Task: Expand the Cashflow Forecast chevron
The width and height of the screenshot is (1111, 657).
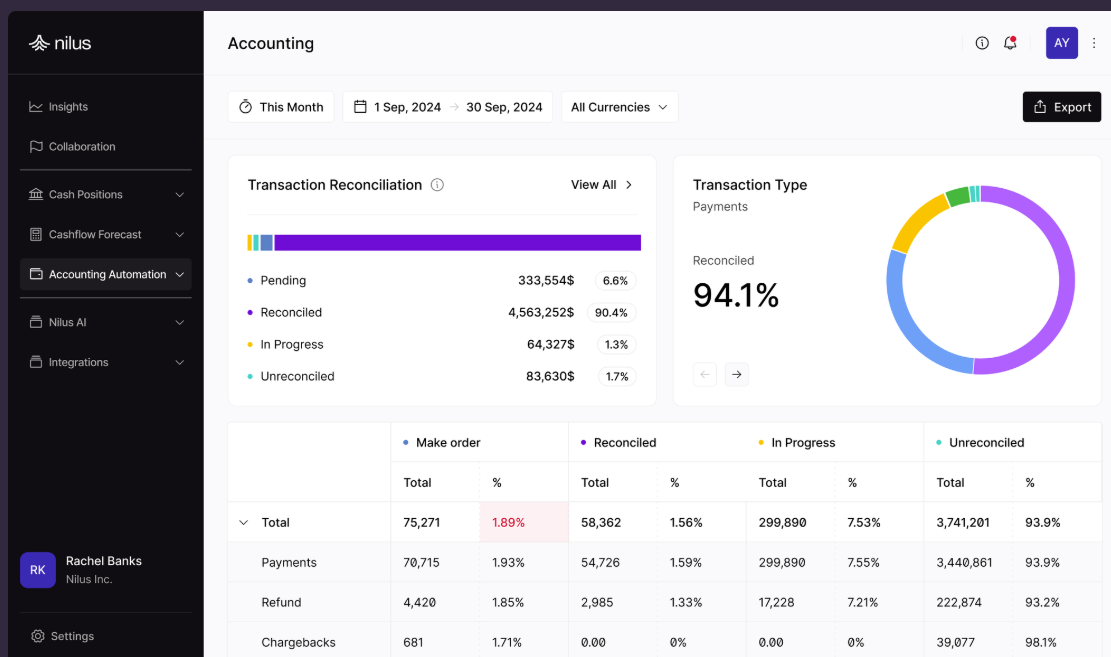Action: coord(179,235)
